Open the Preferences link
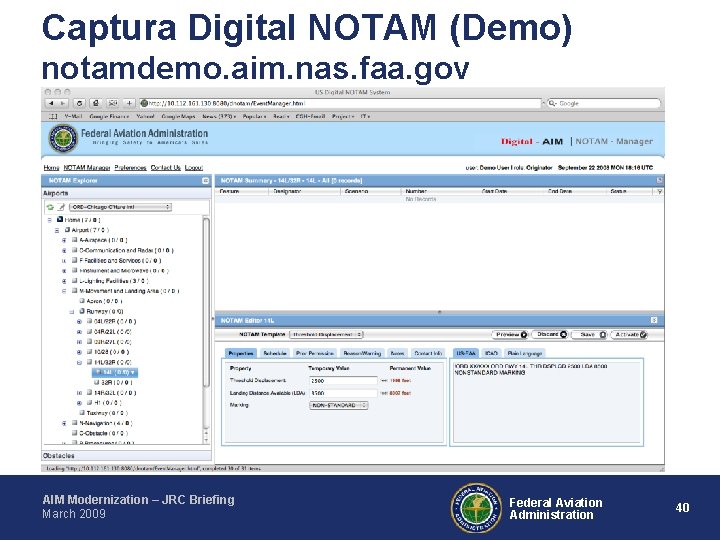This screenshot has width=720, height=540. tap(130, 168)
